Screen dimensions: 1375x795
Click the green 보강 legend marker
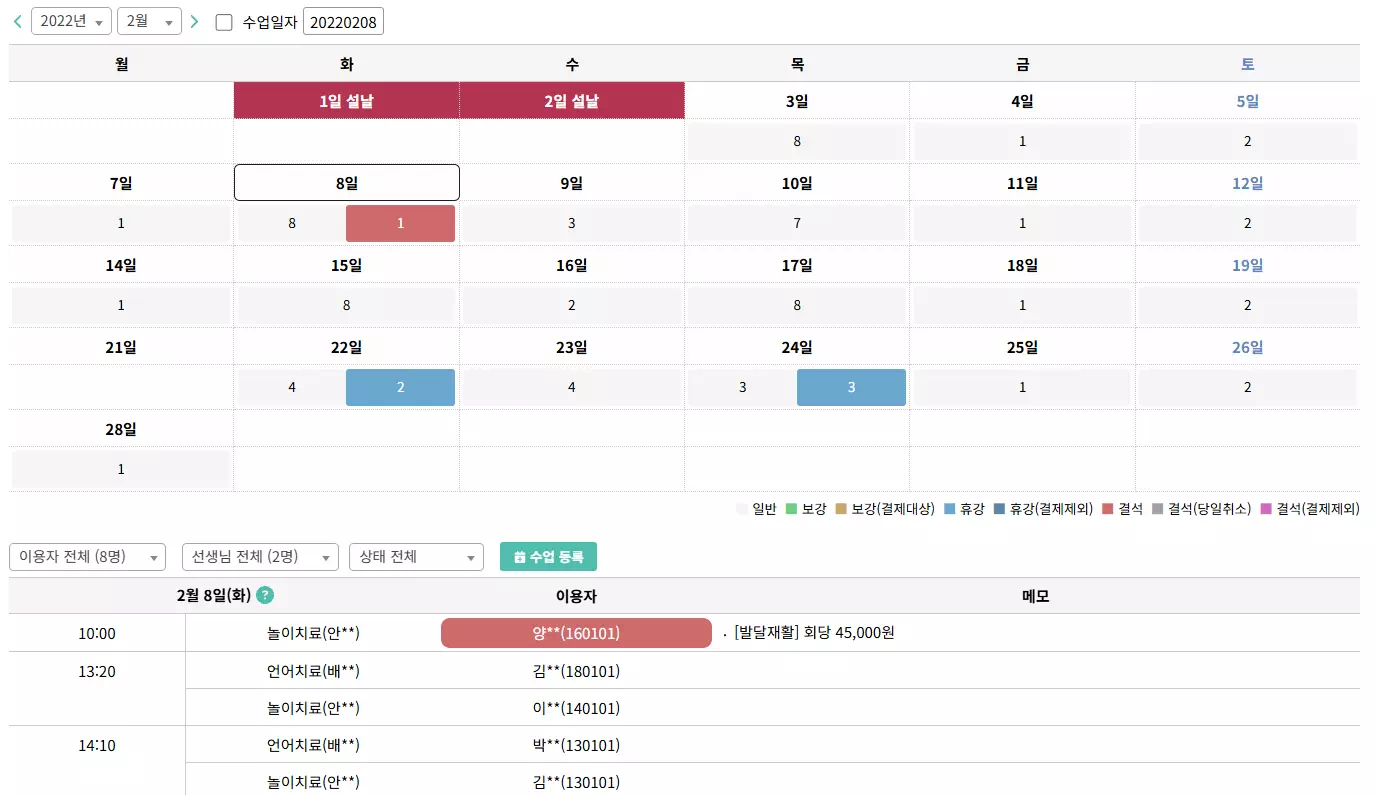790,510
